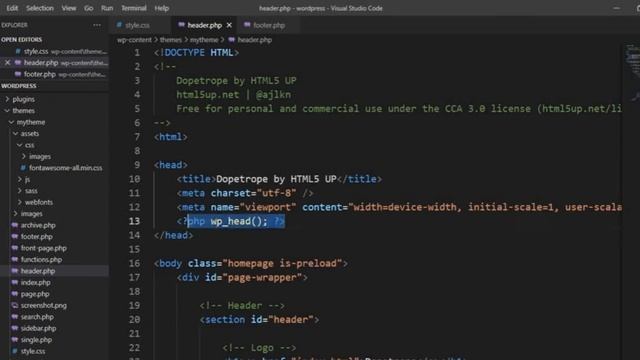Collapse the assets folder
The image size is (640, 360).
(x=29, y=133)
